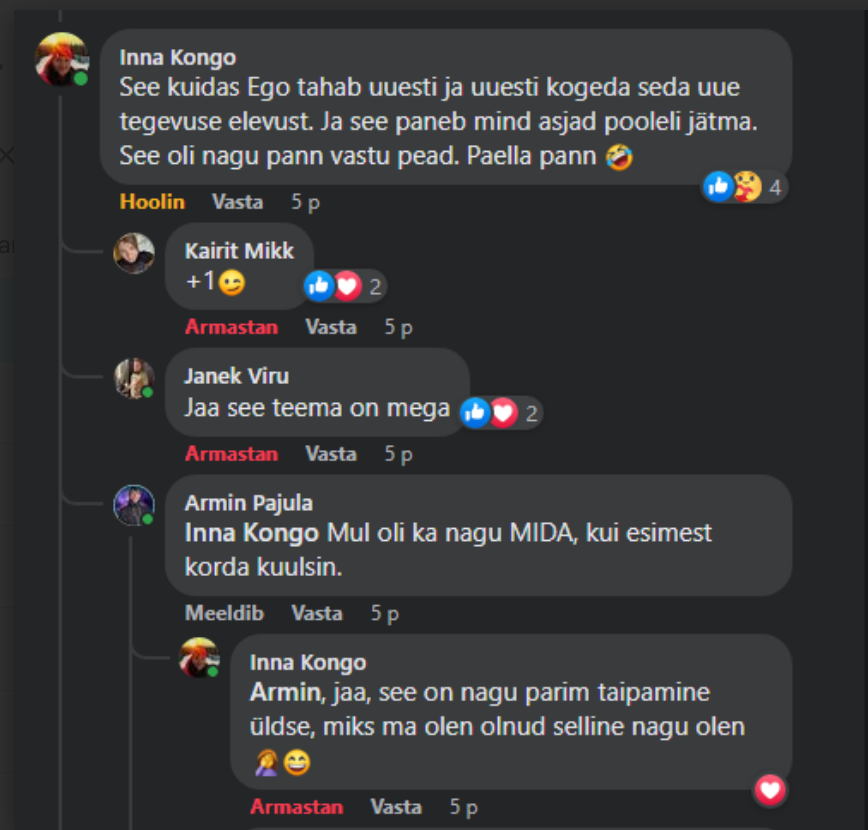The height and width of the screenshot is (830, 868).
Task: Click Kairit Mikk's profile picture
Action: pyautogui.click(x=134, y=253)
